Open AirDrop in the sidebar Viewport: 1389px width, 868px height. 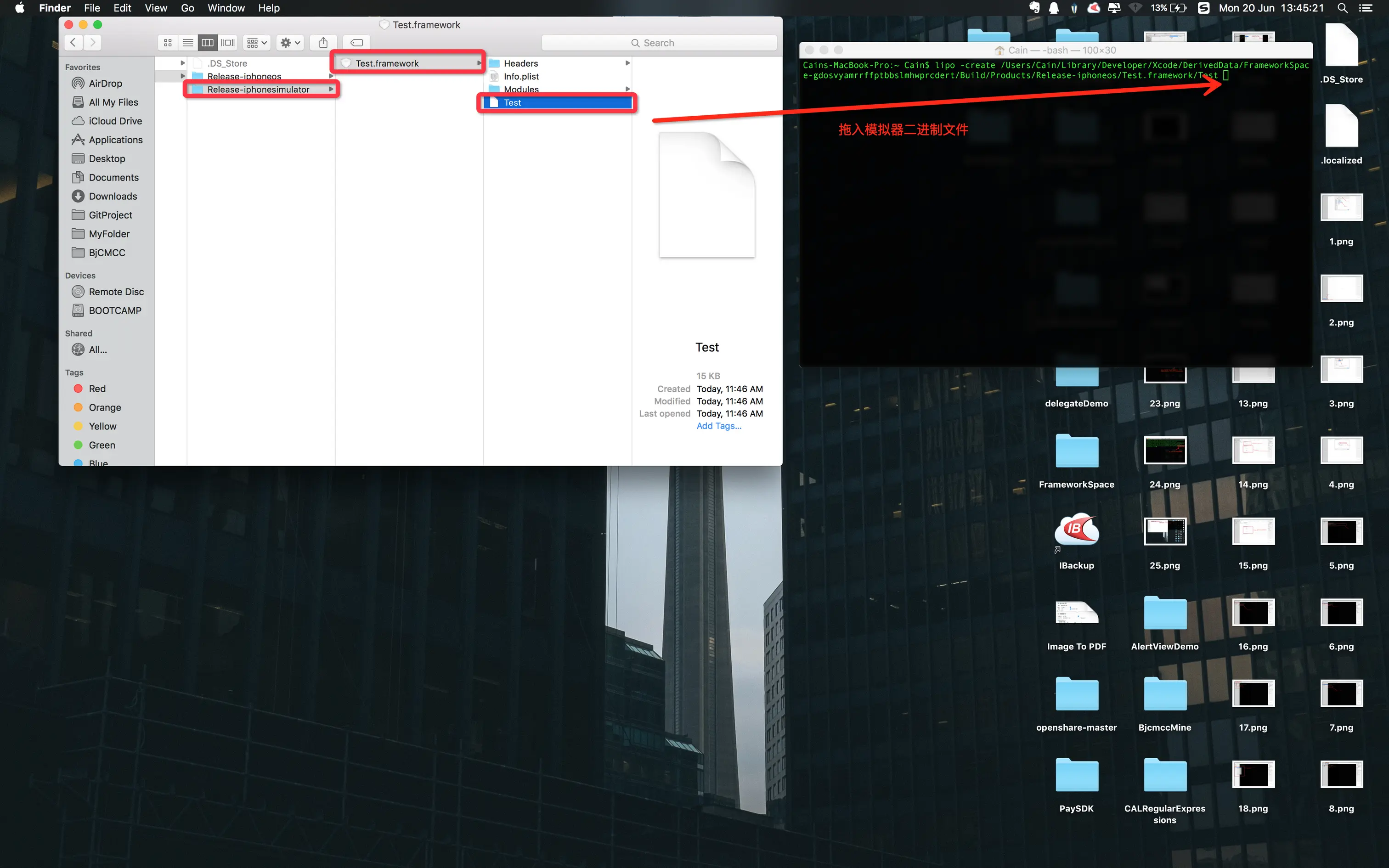tap(105, 83)
